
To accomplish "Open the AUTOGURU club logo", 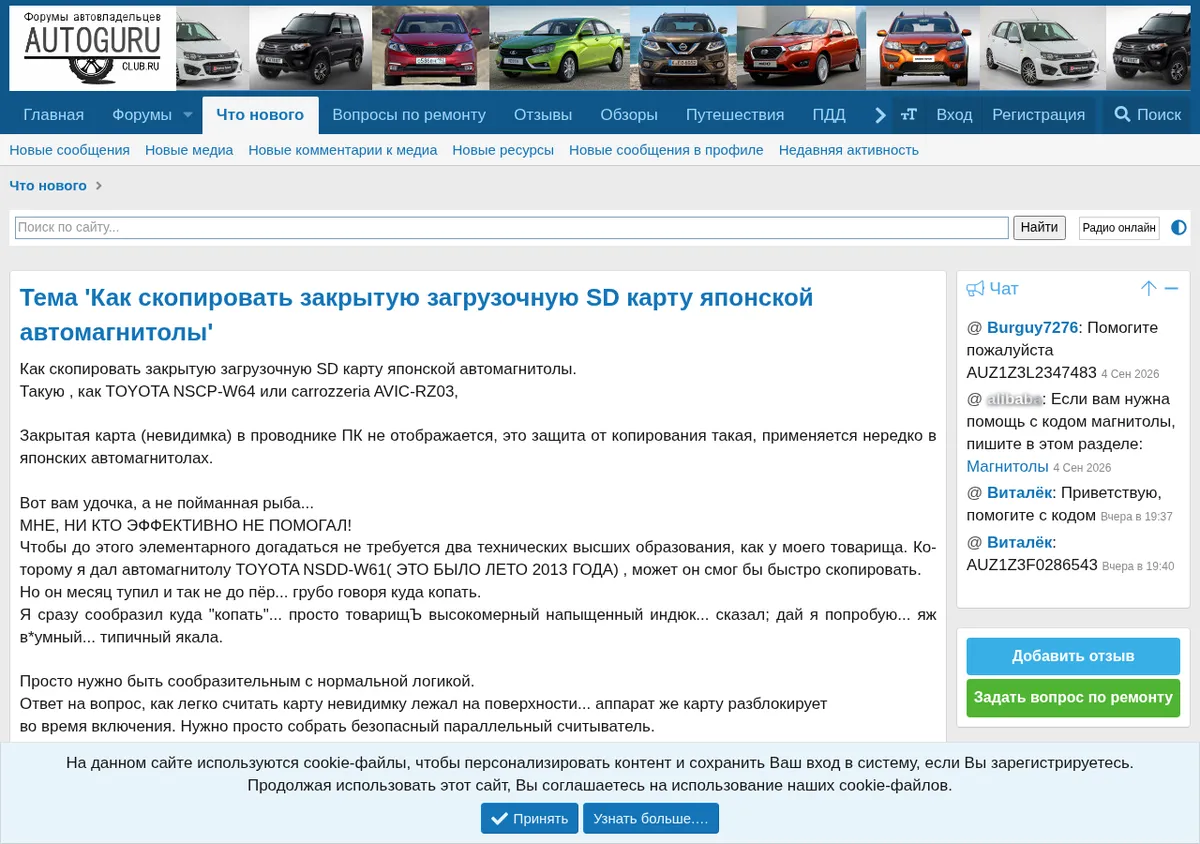I will (92, 49).
